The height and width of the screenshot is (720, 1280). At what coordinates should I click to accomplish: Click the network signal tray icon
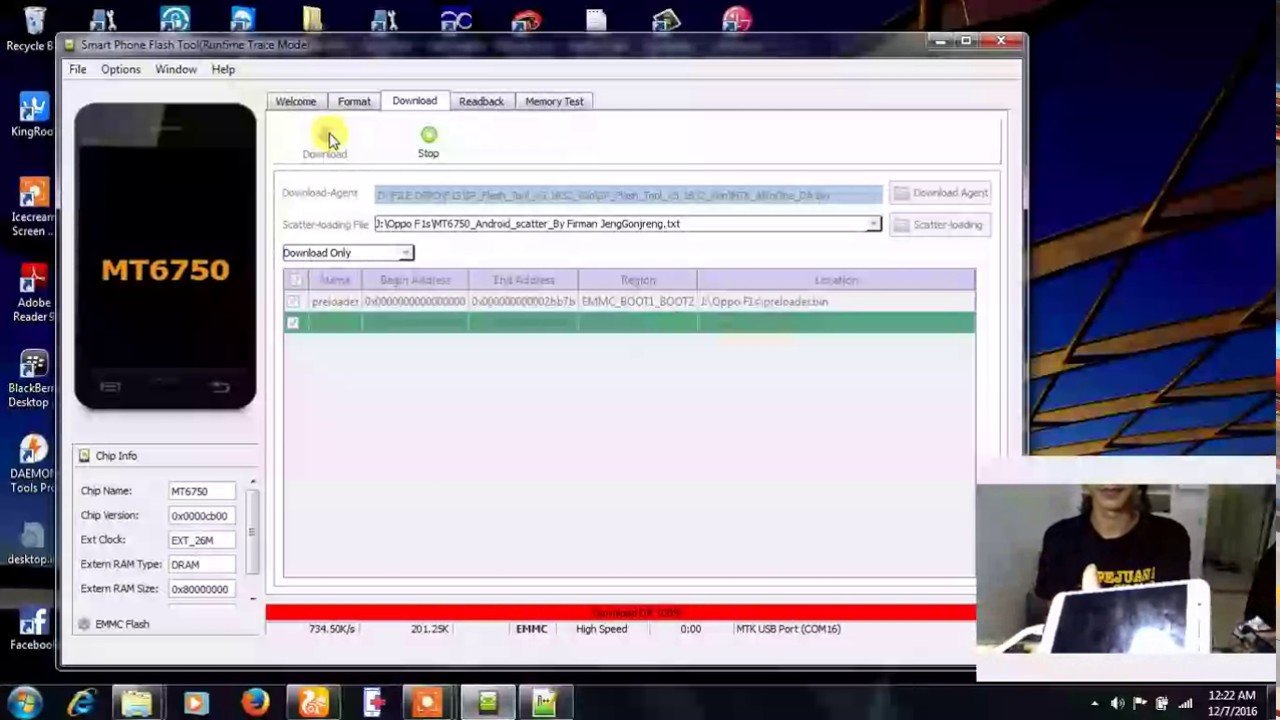[1185, 703]
